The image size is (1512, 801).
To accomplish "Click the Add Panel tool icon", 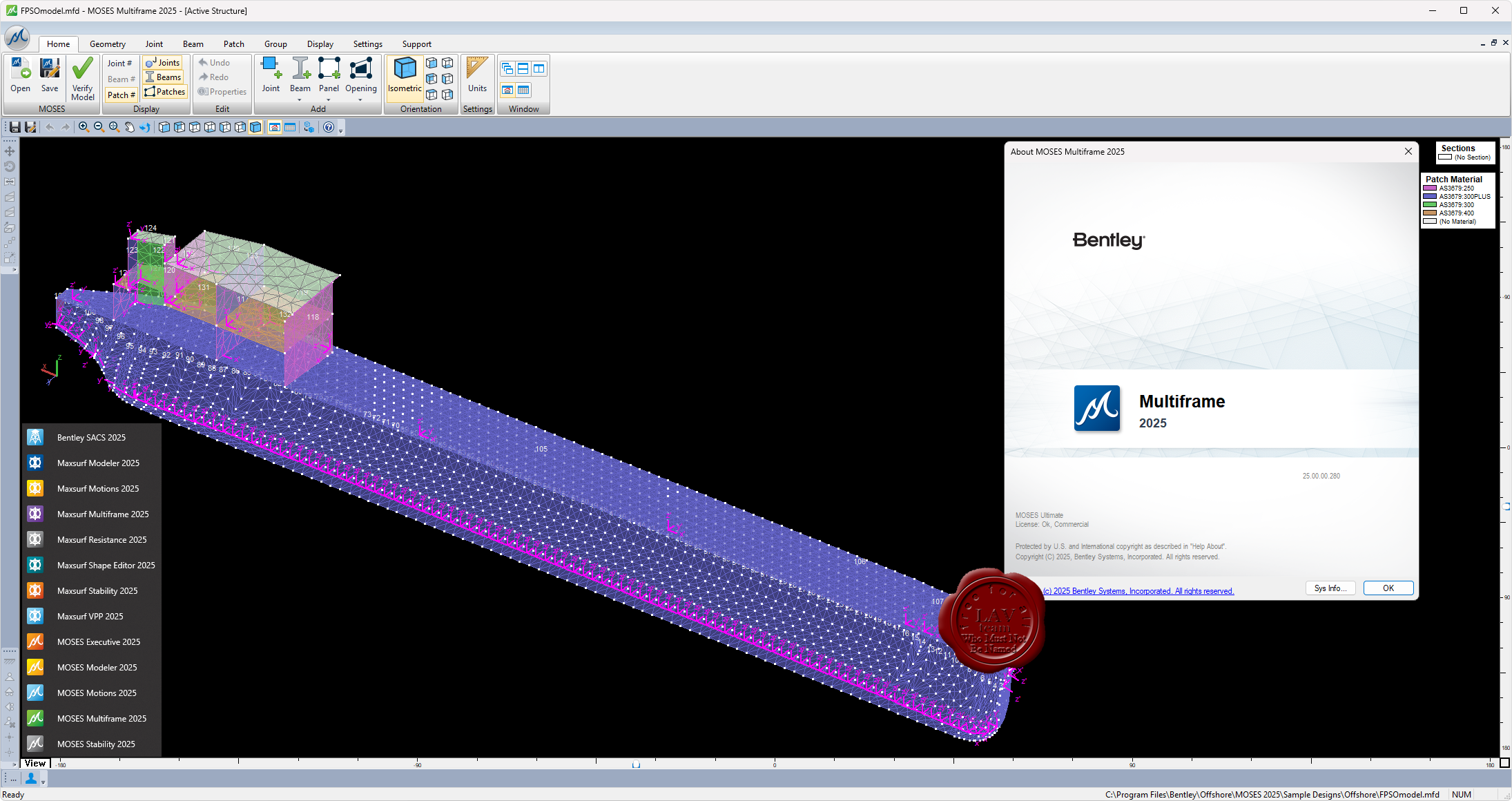I will 329,75.
